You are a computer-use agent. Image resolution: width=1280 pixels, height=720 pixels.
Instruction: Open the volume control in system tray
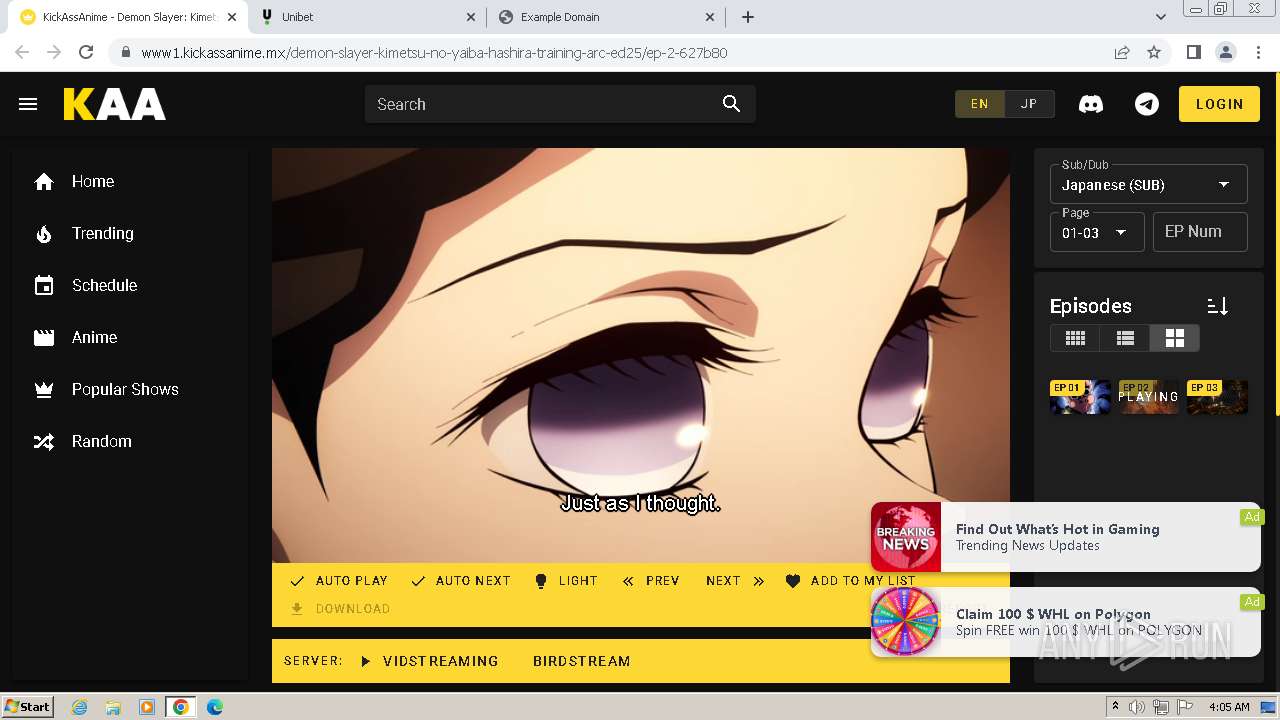[1137, 707]
